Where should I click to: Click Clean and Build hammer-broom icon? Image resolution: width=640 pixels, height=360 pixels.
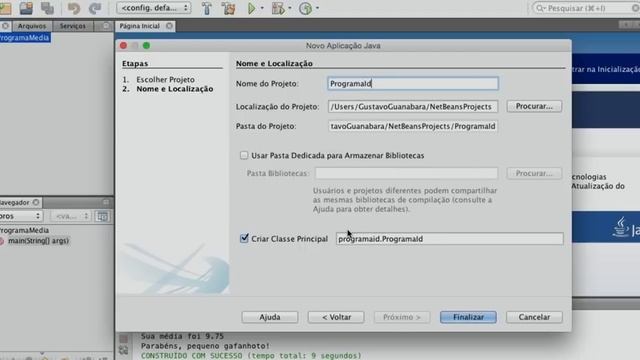(x=229, y=8)
